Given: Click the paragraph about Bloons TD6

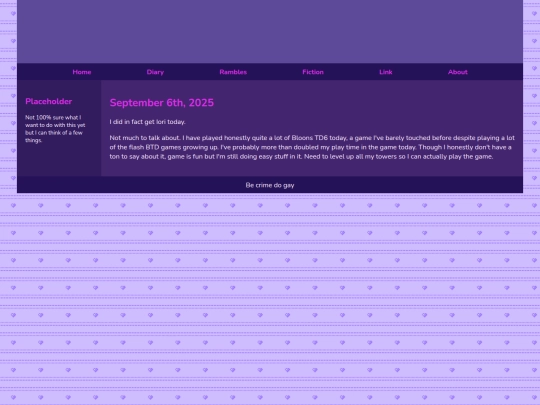Looking at the screenshot, I should [312, 147].
